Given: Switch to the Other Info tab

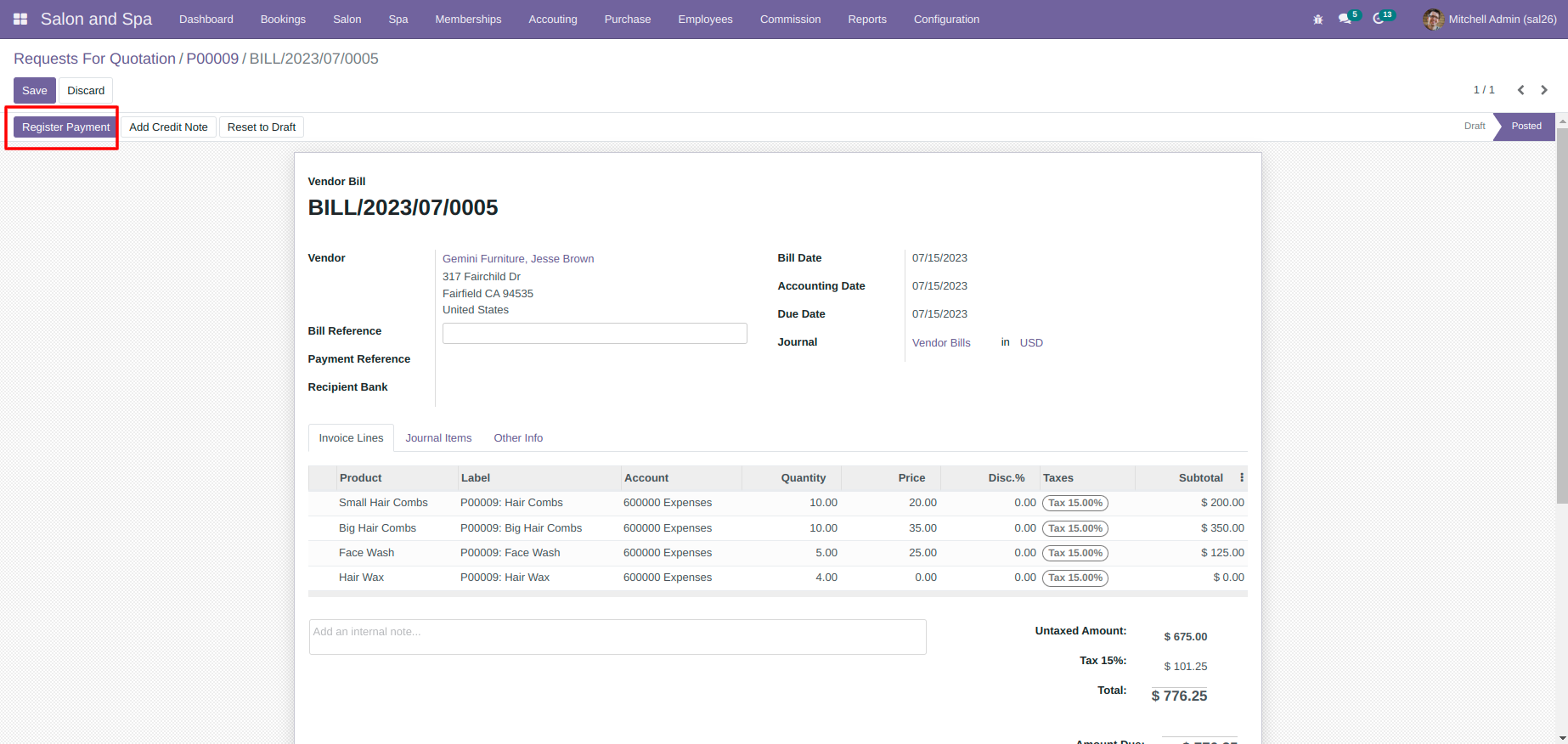Looking at the screenshot, I should 518,438.
